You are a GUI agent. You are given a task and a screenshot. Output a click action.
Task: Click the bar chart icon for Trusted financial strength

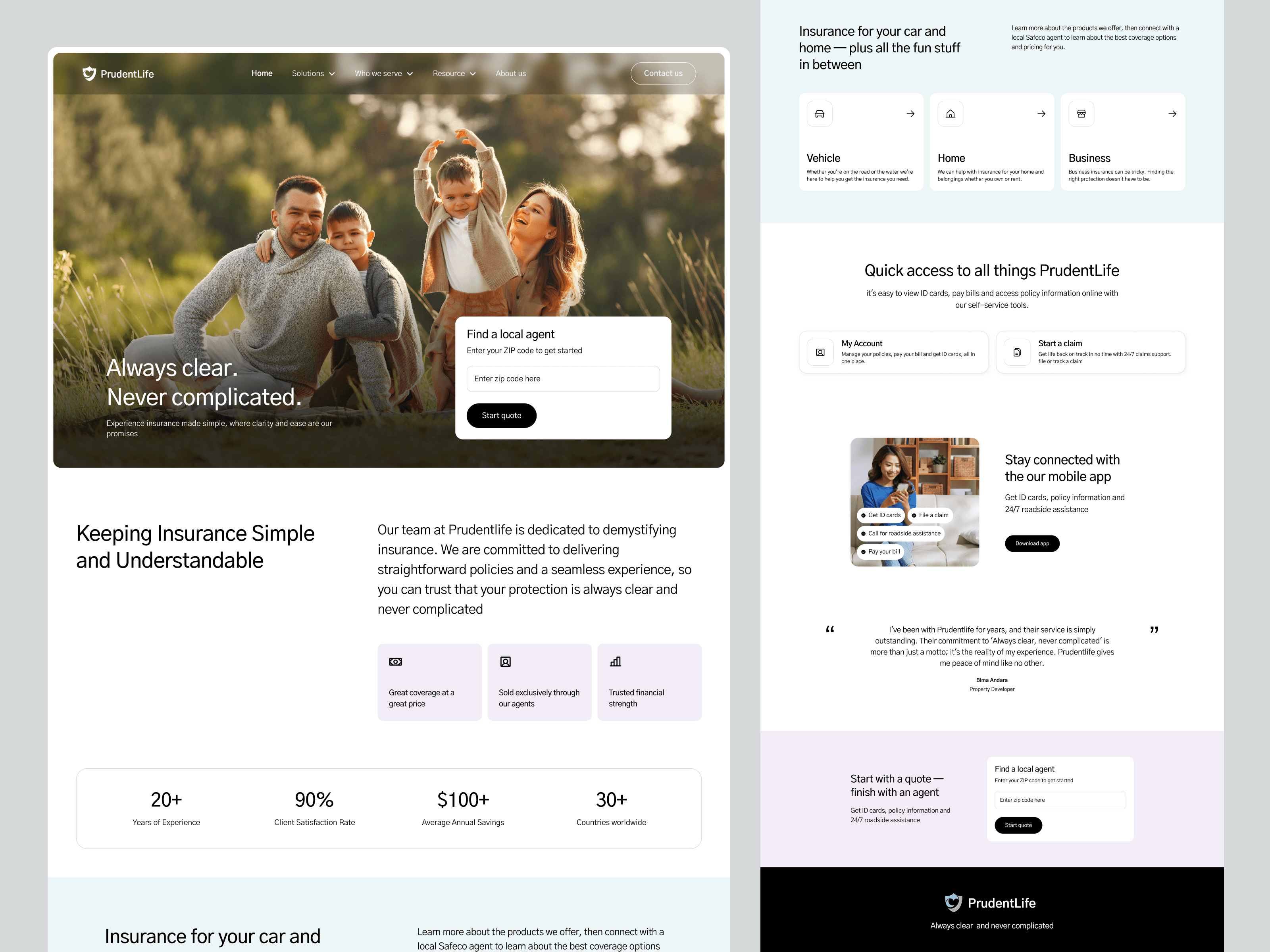(x=615, y=662)
